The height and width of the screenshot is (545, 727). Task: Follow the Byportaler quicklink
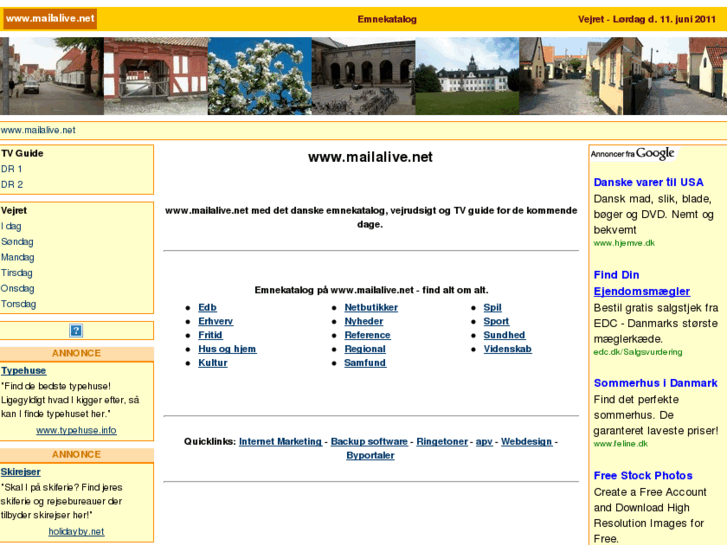coord(370,456)
